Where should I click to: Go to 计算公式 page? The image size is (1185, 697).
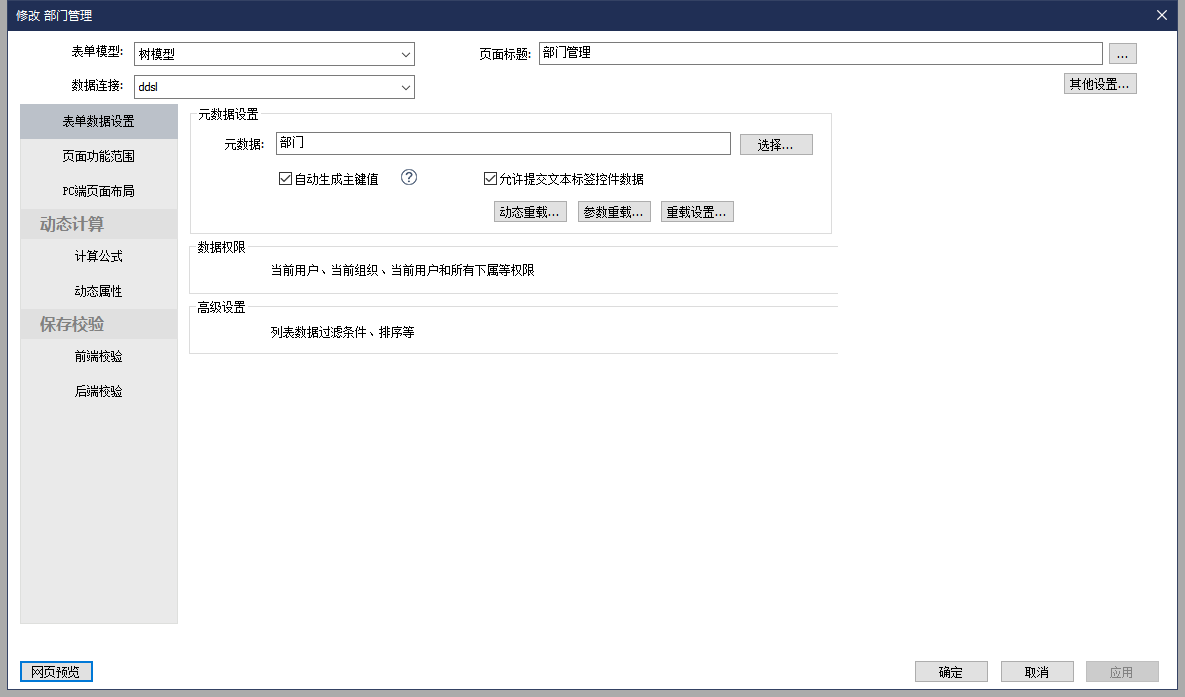(98, 257)
